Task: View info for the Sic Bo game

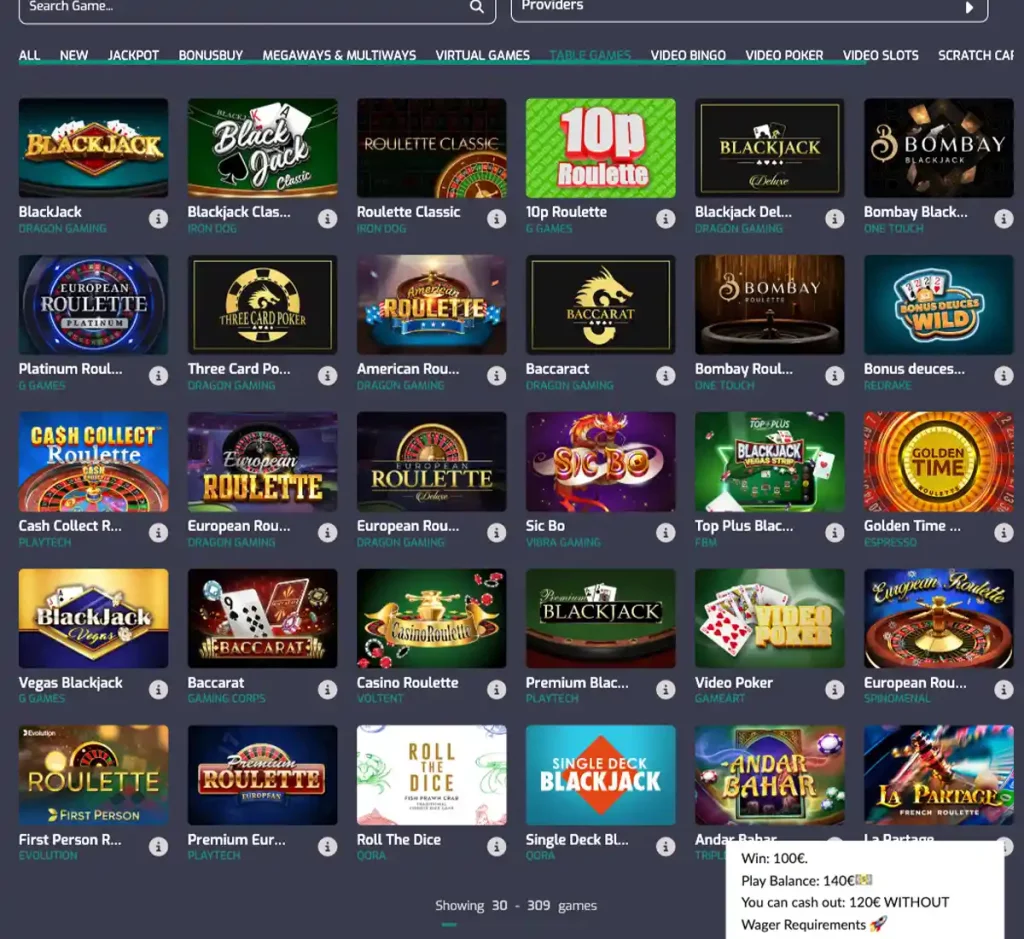Action: click(666, 532)
